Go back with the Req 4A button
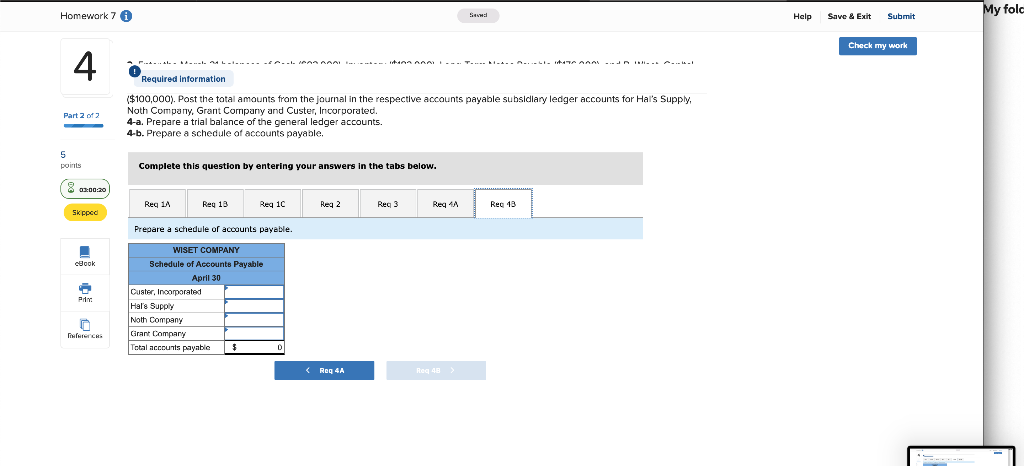Viewport: 1024px width, 466px height. coord(324,371)
